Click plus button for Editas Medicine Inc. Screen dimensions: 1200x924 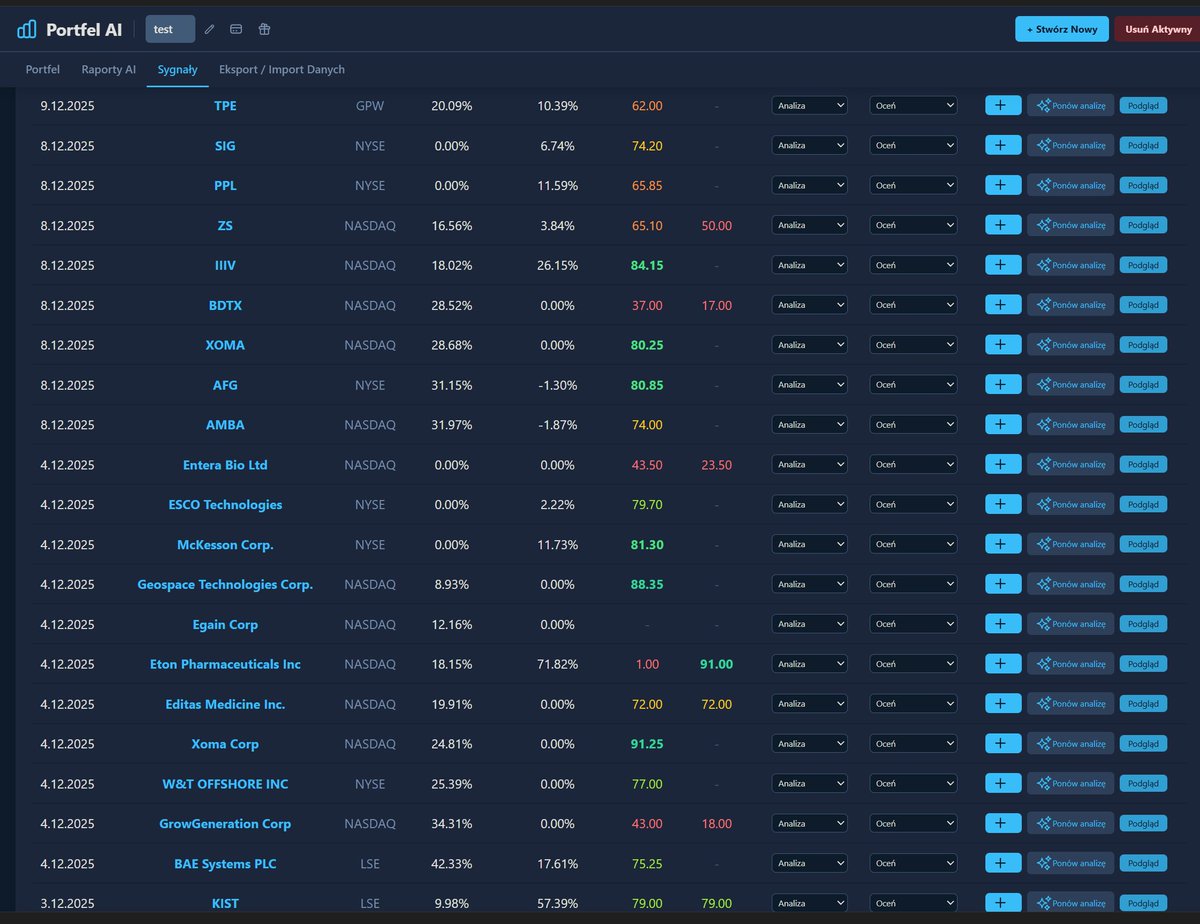pos(1003,704)
